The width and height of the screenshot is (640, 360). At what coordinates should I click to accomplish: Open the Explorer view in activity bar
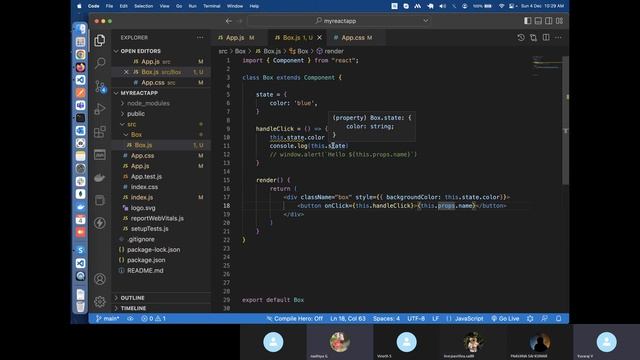[x=100, y=40]
